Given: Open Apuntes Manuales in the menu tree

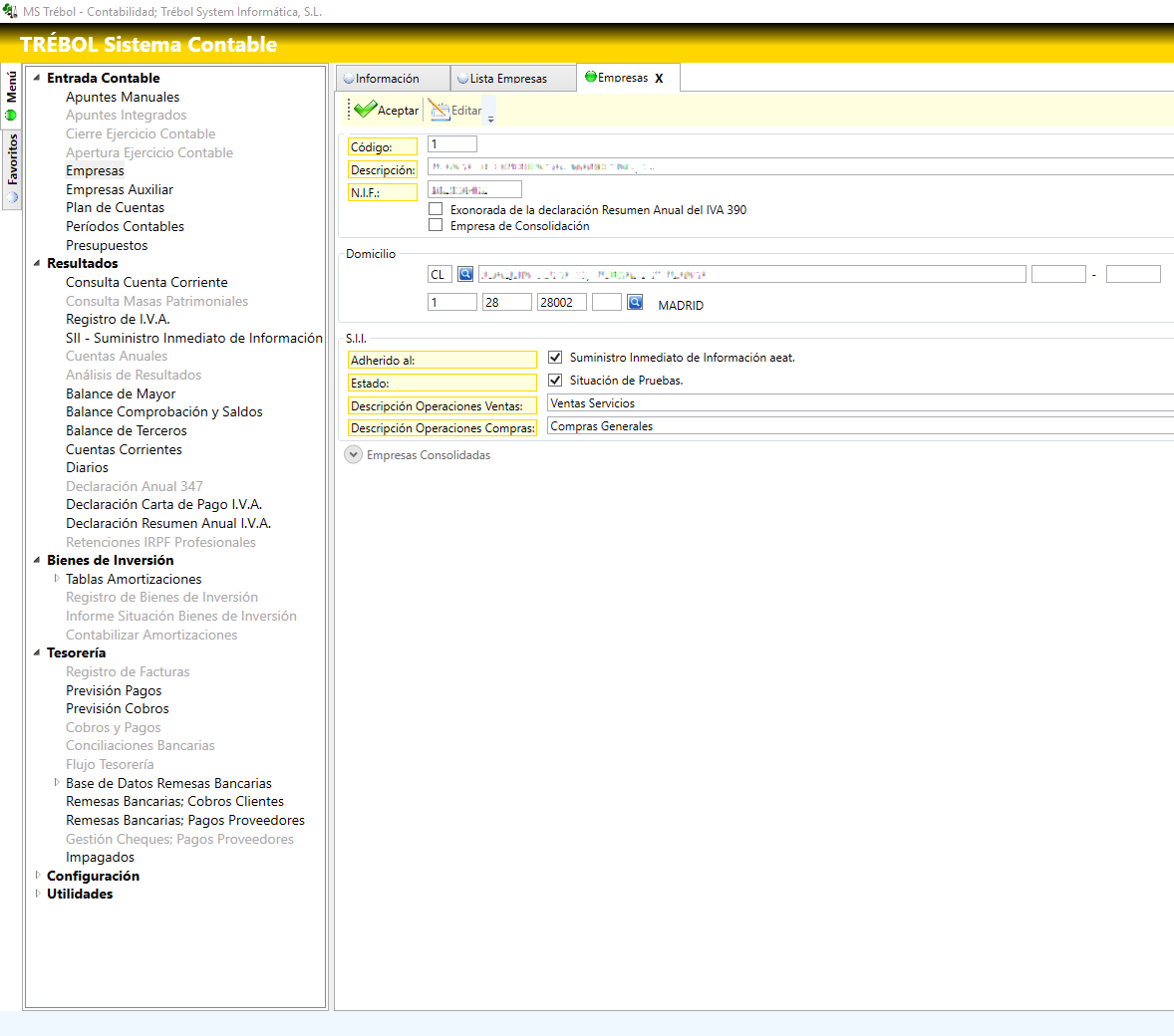Looking at the screenshot, I should (123, 97).
